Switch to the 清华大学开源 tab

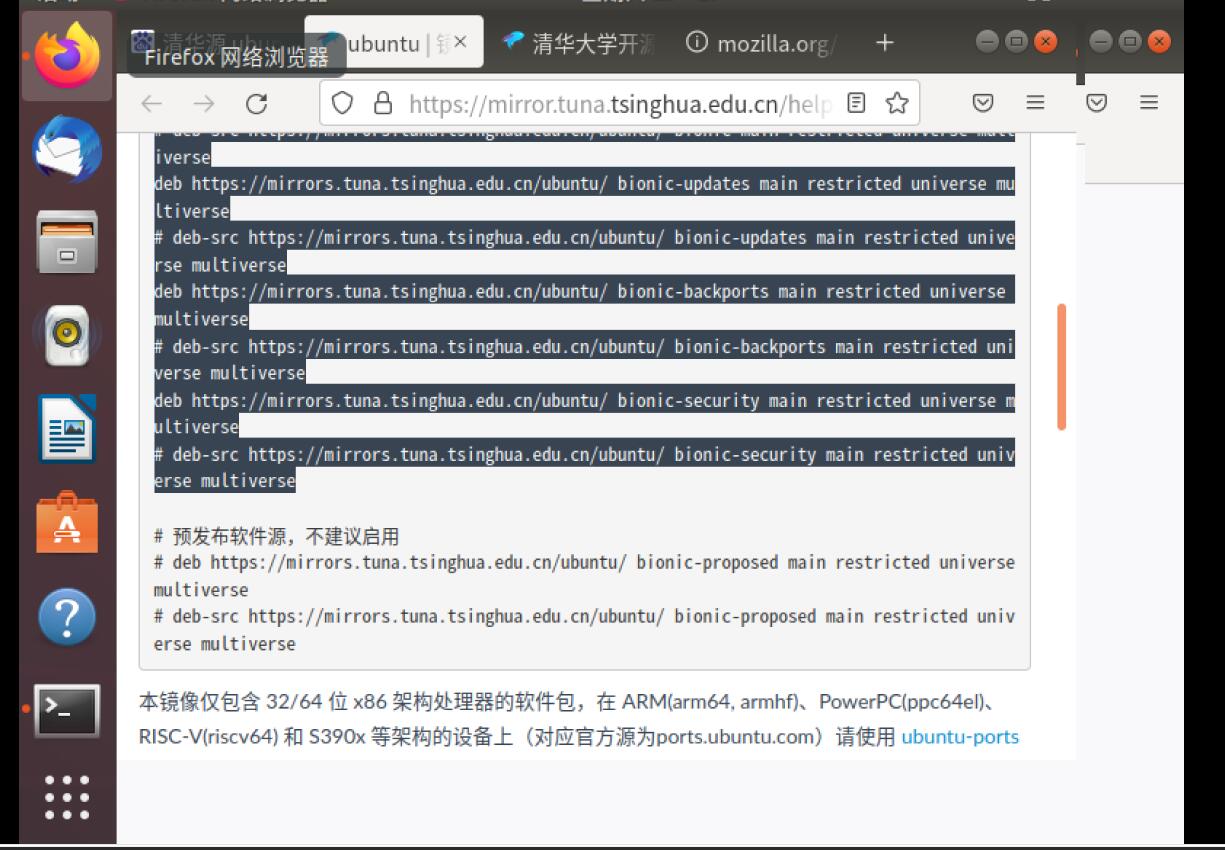click(578, 43)
